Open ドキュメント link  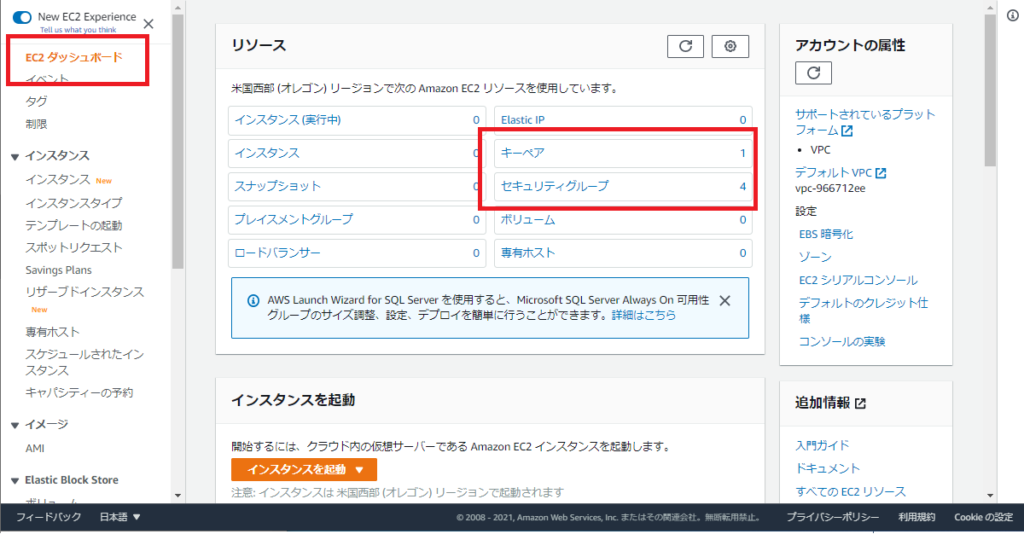[827, 469]
